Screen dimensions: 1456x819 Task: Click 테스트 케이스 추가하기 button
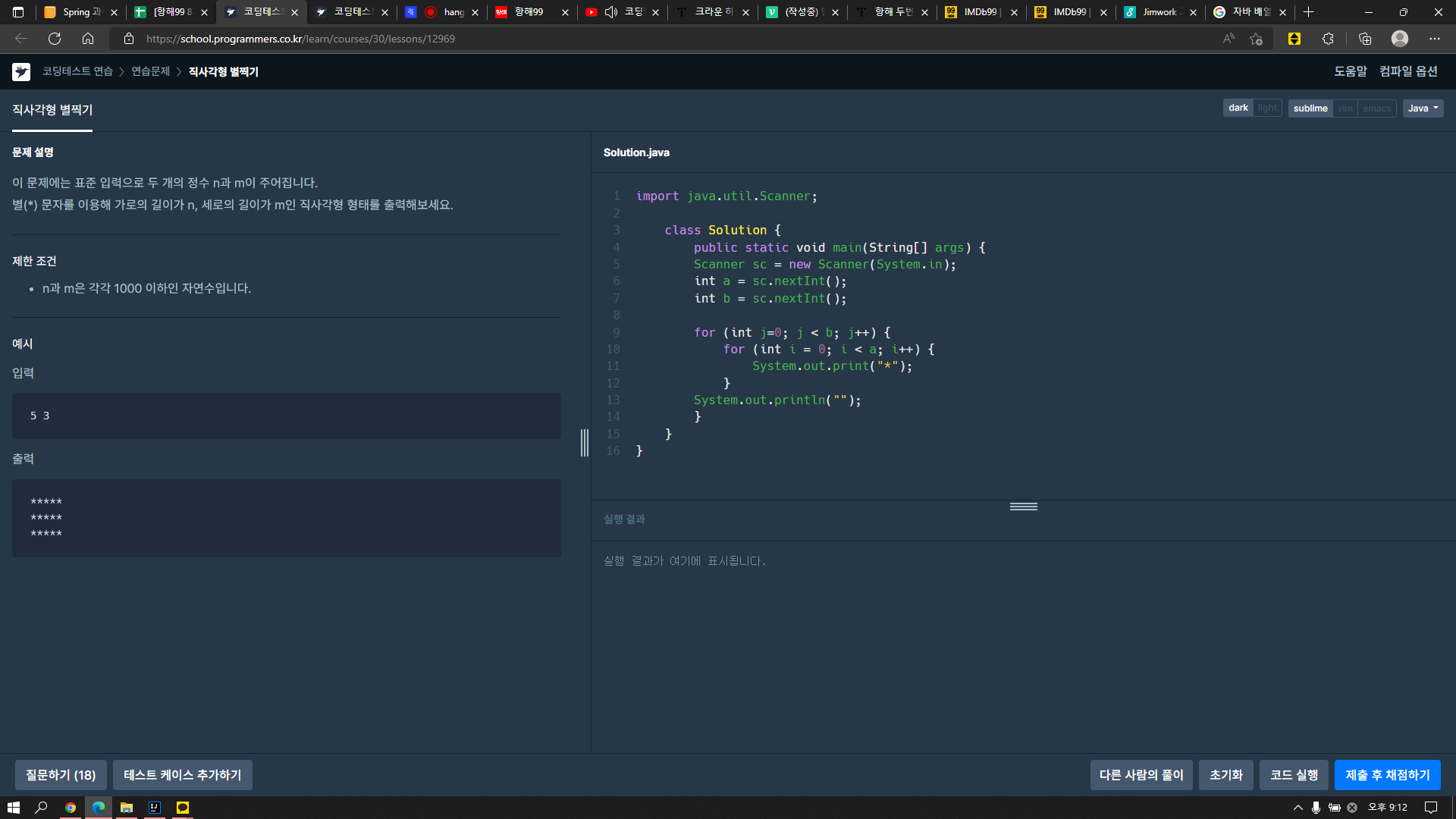coord(183,775)
